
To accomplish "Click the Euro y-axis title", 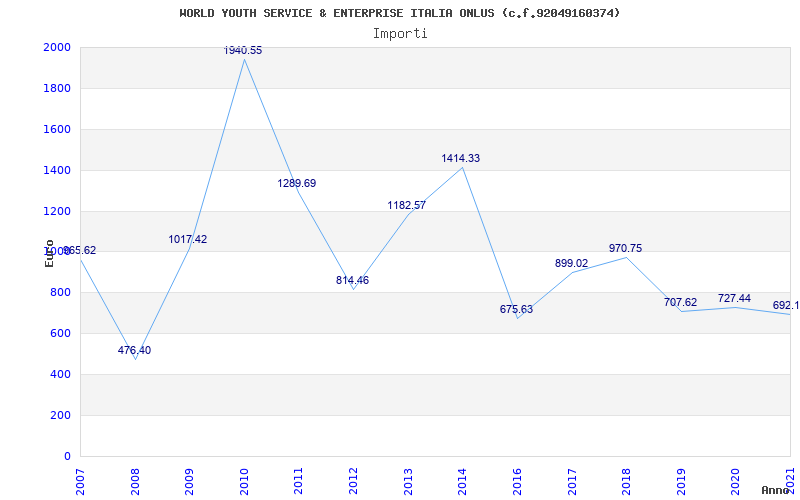I will tap(49, 253).
